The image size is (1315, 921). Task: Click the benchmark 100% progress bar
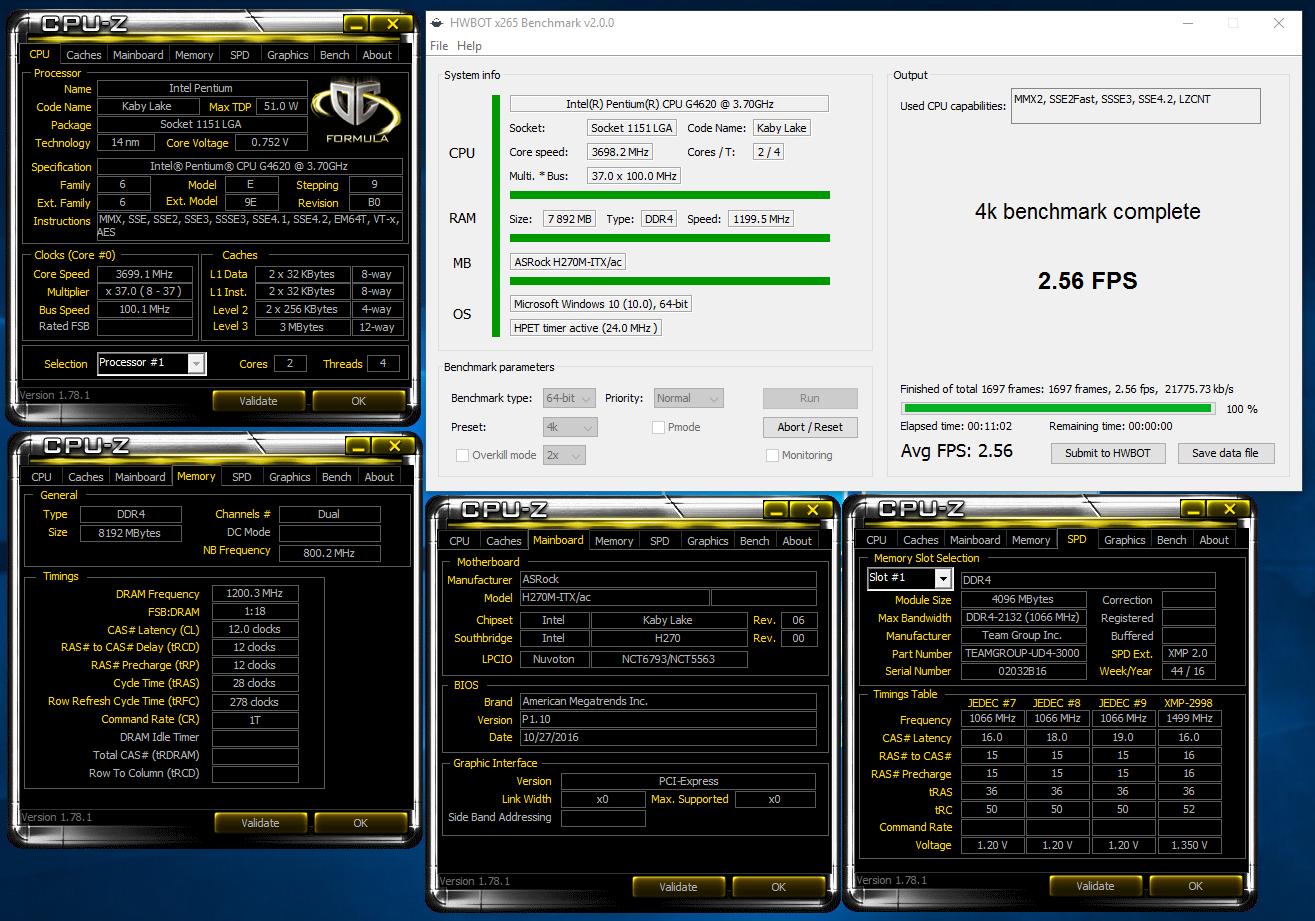pyautogui.click(x=1058, y=408)
